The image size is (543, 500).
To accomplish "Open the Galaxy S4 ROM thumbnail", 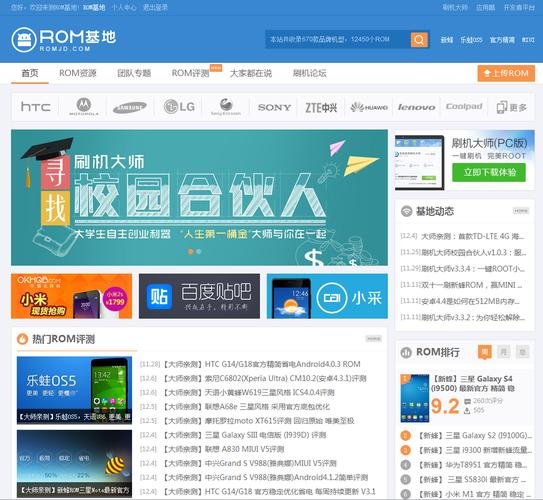I will click(415, 398).
